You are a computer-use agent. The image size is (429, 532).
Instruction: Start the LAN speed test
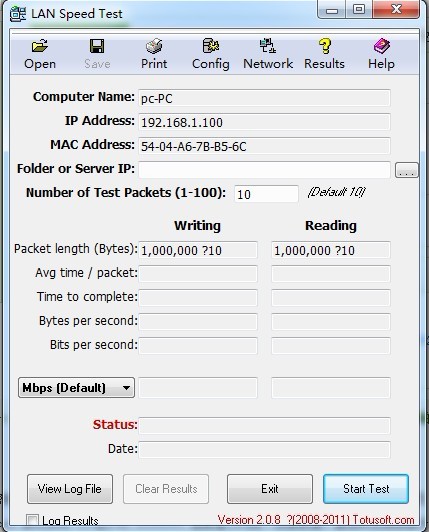[366, 489]
